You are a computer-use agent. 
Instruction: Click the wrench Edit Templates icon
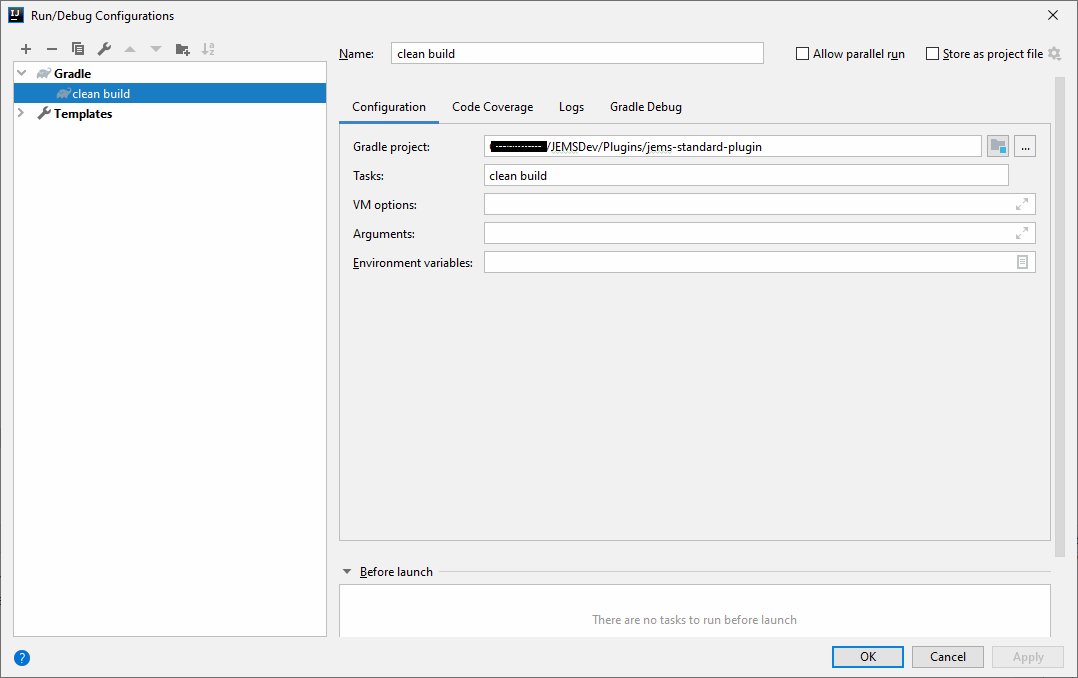pyautogui.click(x=104, y=49)
